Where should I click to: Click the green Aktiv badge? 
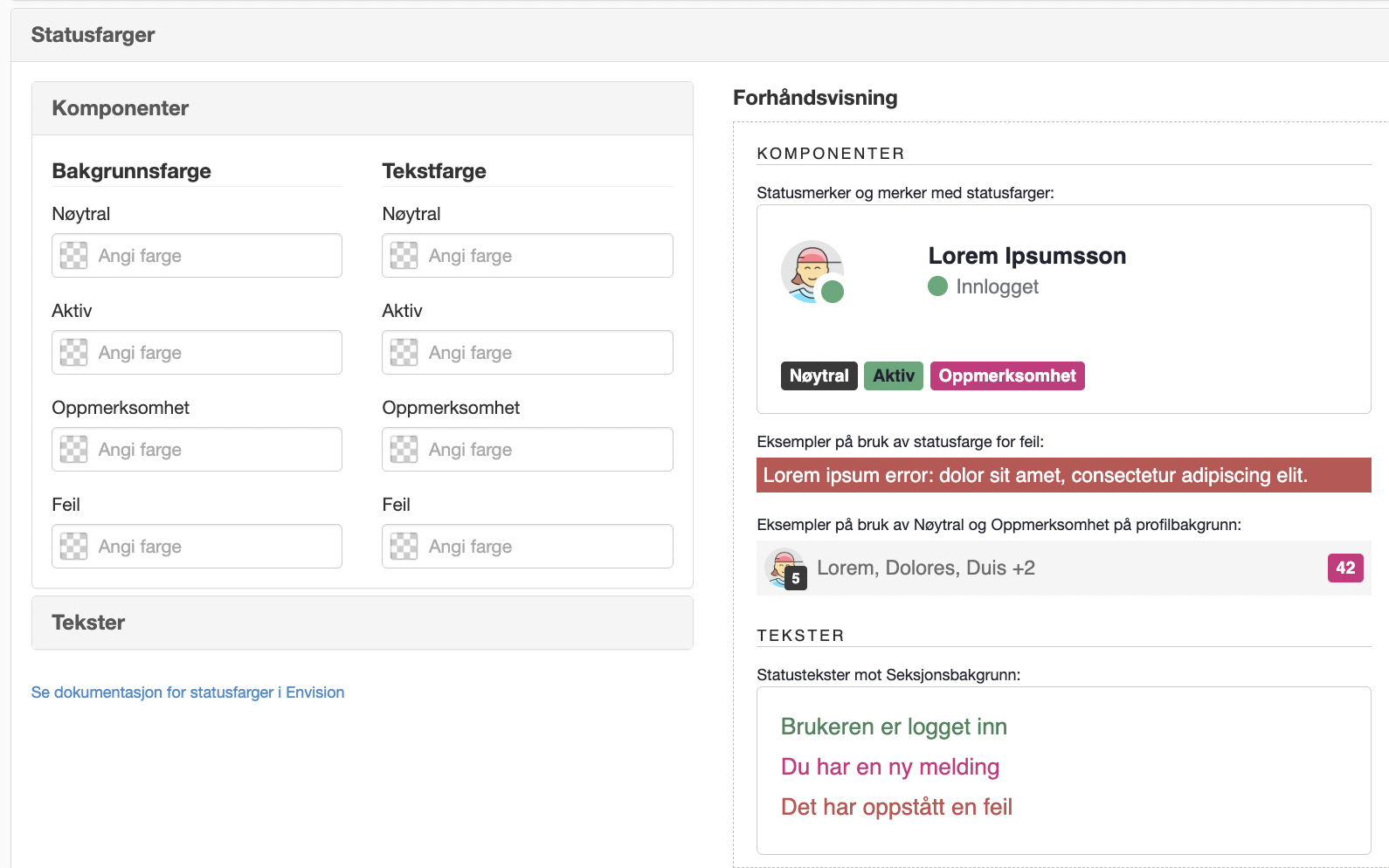coord(894,376)
